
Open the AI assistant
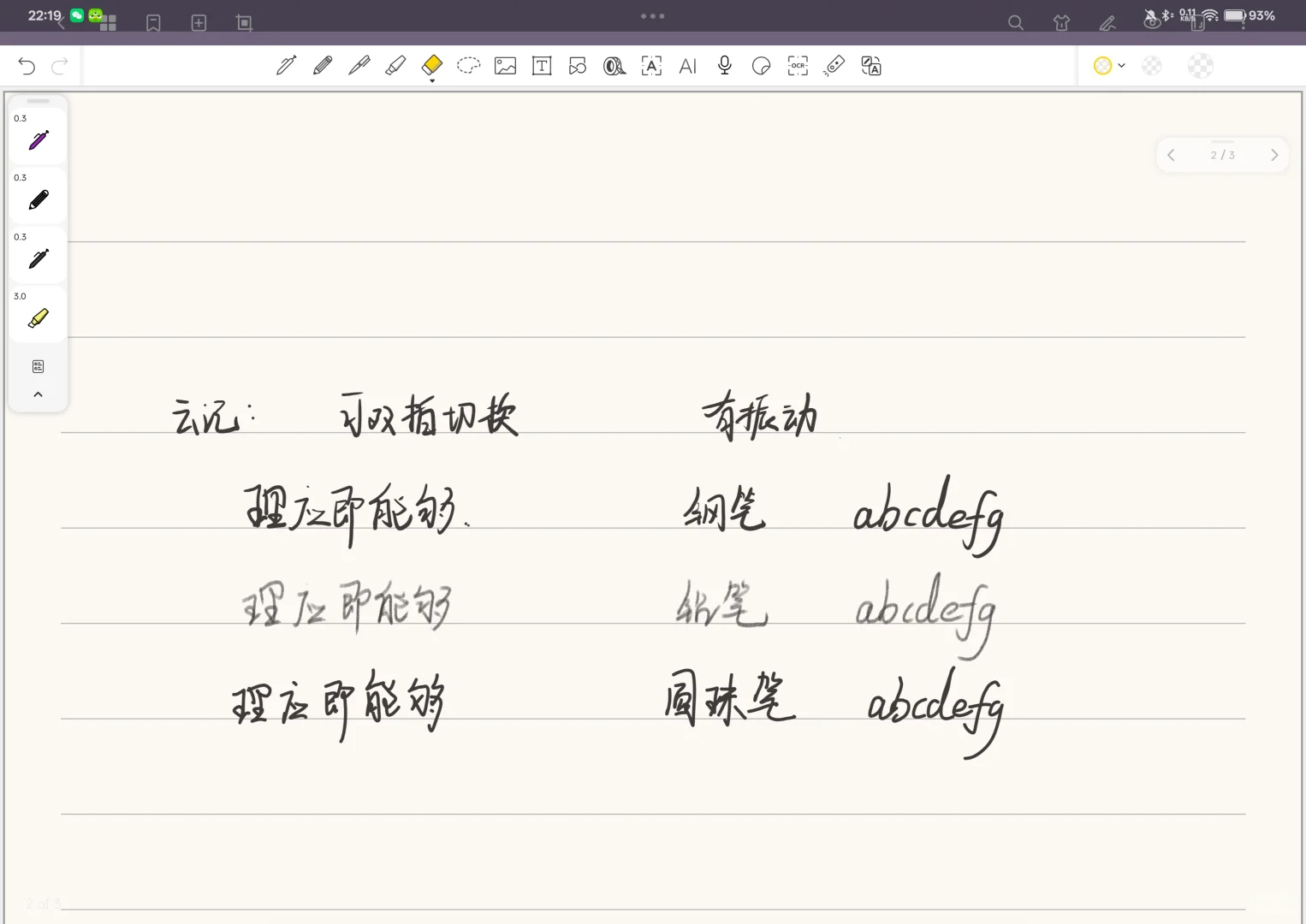688,66
